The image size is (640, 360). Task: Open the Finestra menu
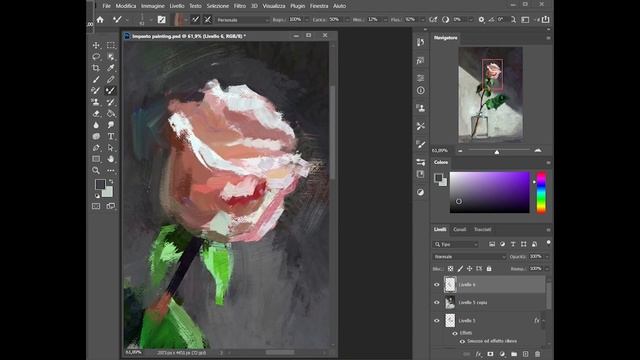click(x=319, y=6)
